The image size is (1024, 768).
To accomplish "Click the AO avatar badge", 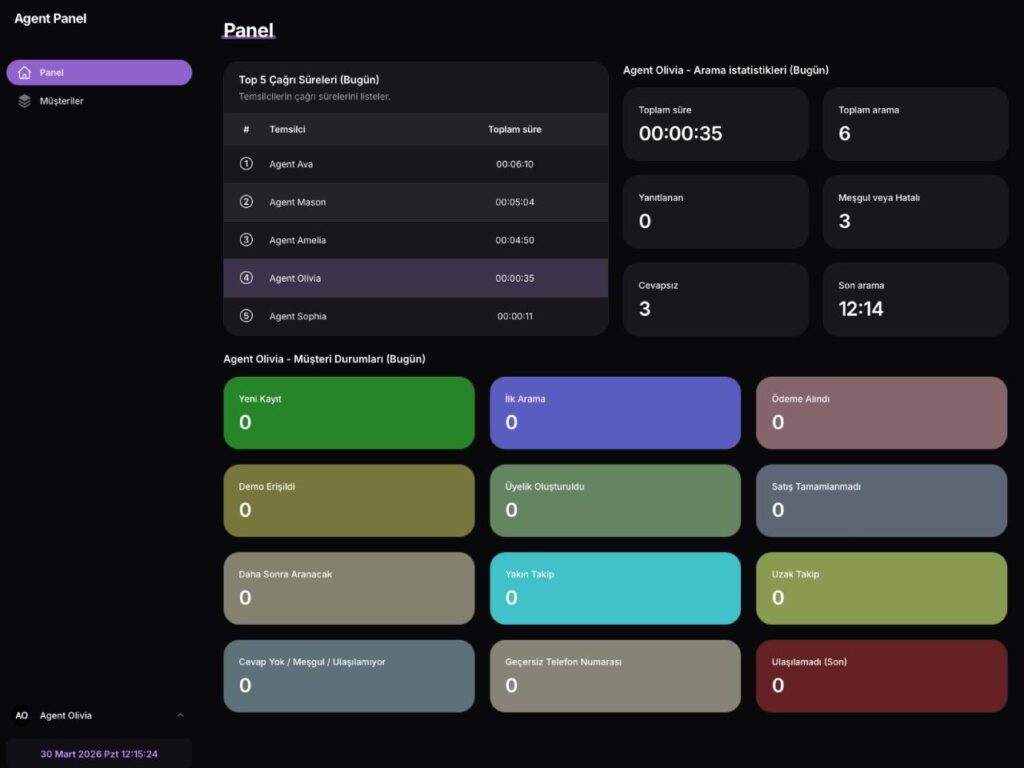I will point(22,716).
